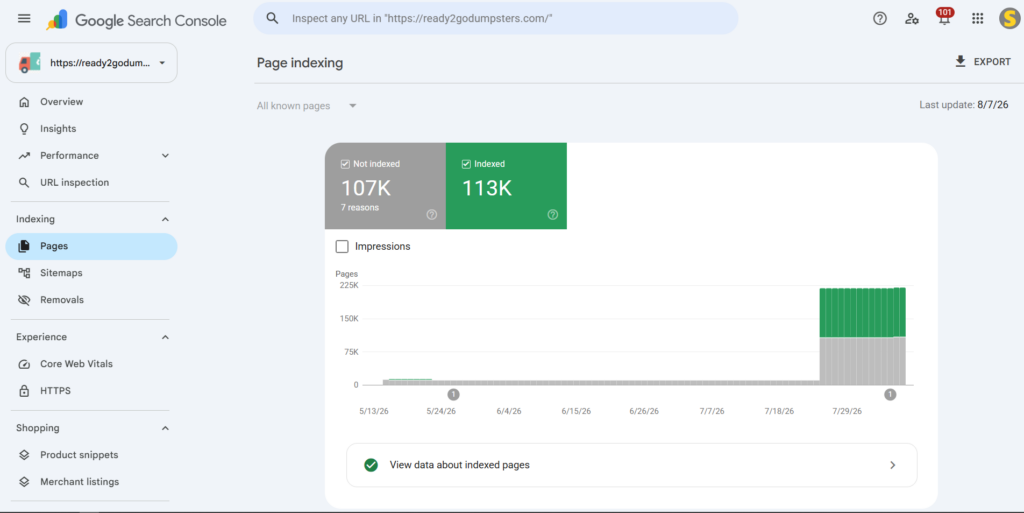Click the search magnifier icon in URL bar
Screen dimensions: 1024x513
click(272, 18)
